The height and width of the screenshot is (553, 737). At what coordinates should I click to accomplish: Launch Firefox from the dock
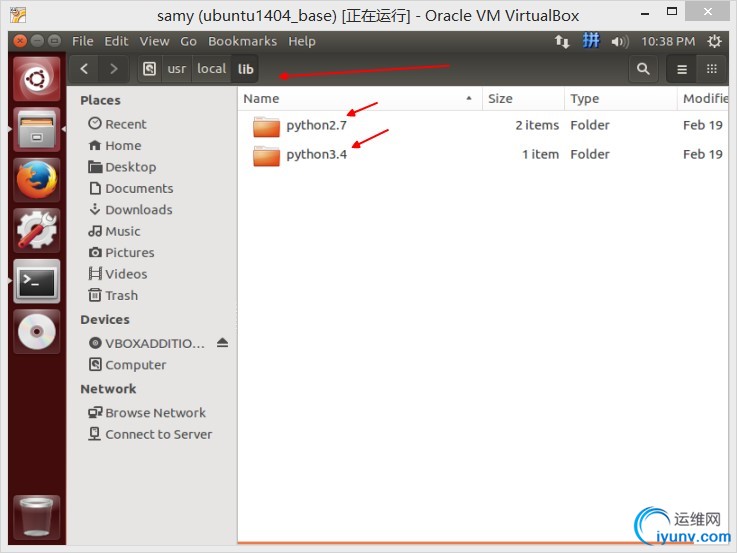tap(37, 180)
